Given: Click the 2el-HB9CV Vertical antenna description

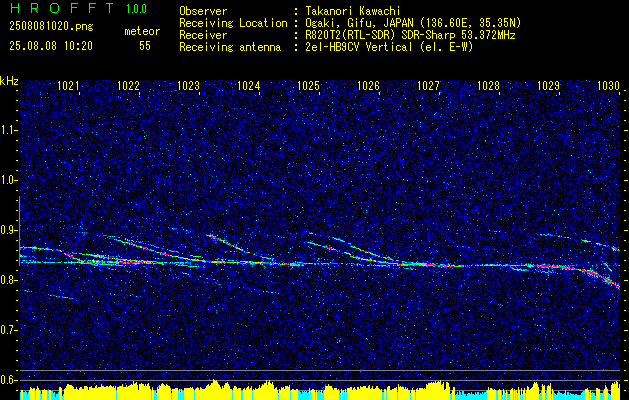Looking at the screenshot, I should click(387, 47).
